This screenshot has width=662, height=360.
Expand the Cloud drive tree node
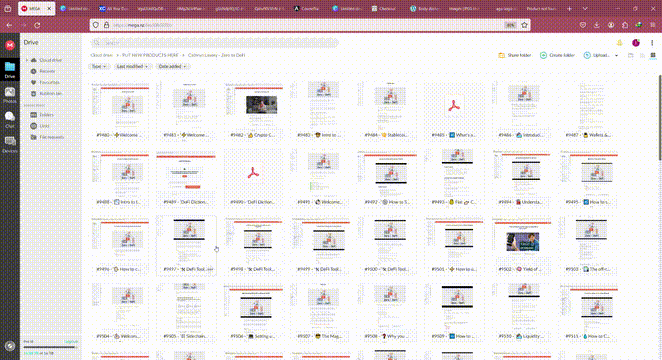tap(27, 60)
